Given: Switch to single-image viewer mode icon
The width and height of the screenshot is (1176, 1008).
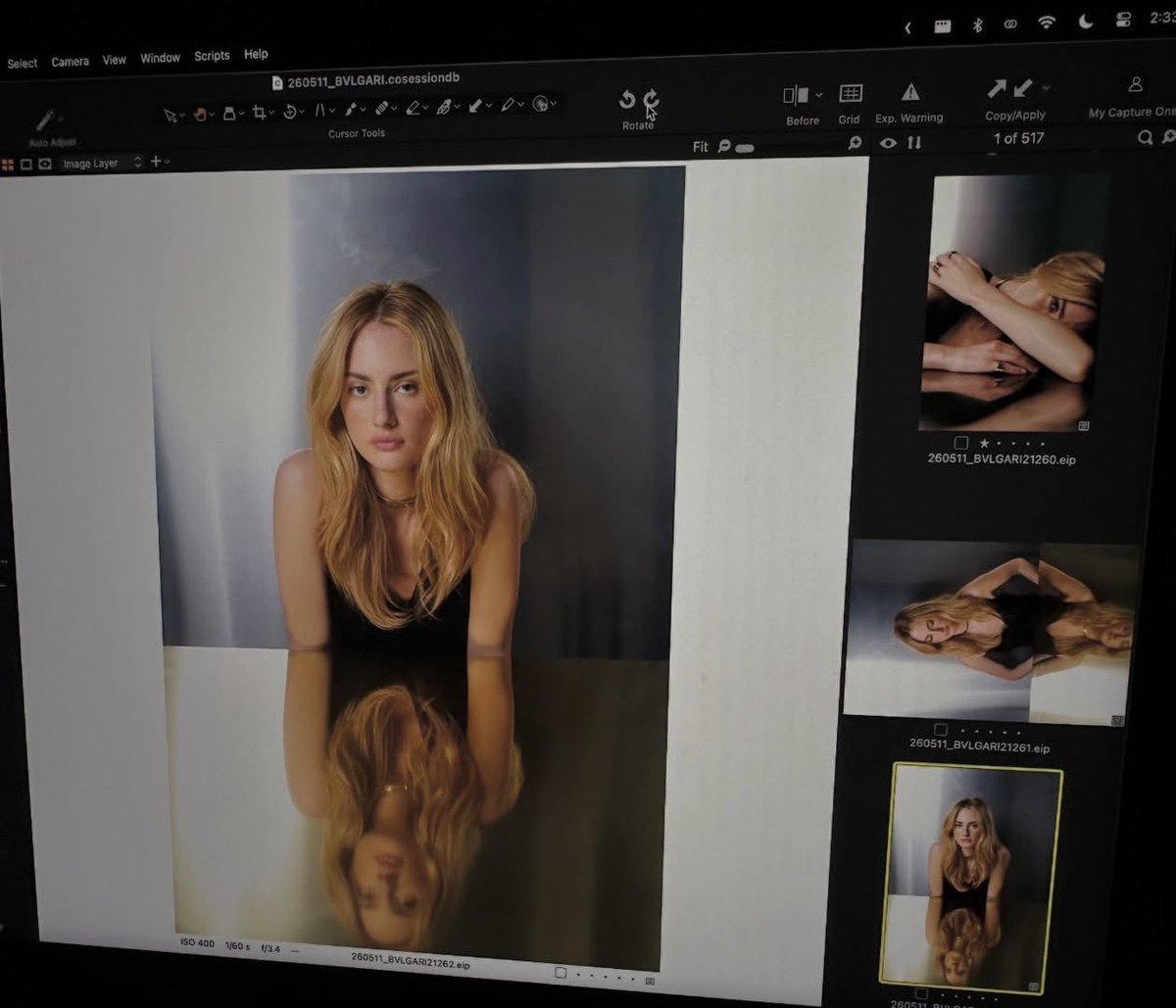Looking at the screenshot, I should click(26, 165).
